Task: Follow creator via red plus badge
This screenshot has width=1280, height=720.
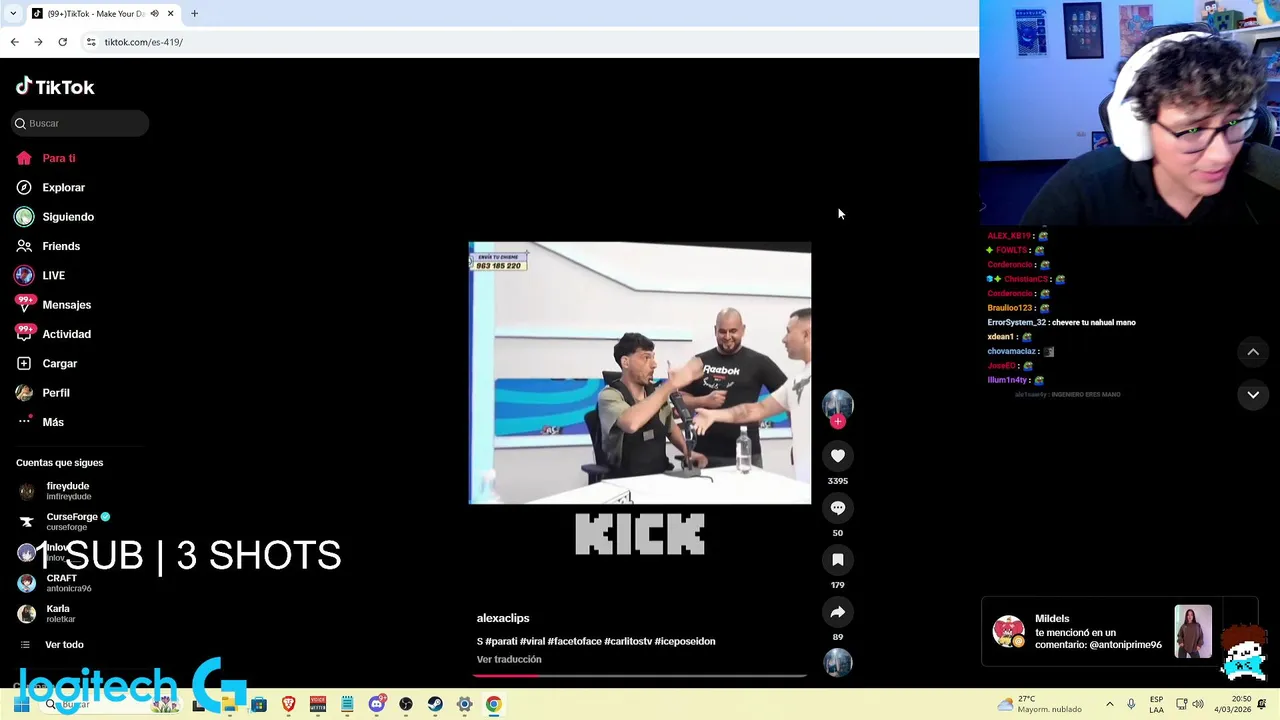Action: pos(838,422)
